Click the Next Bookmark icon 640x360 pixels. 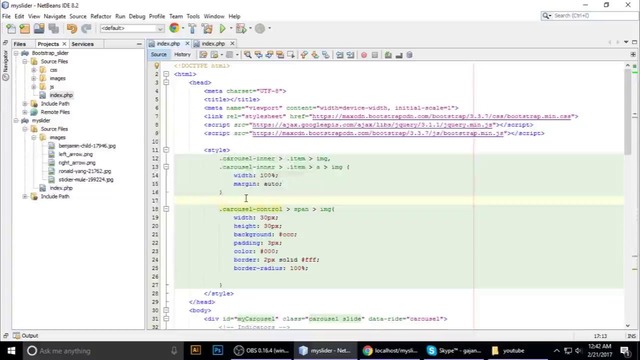[x=315, y=55]
